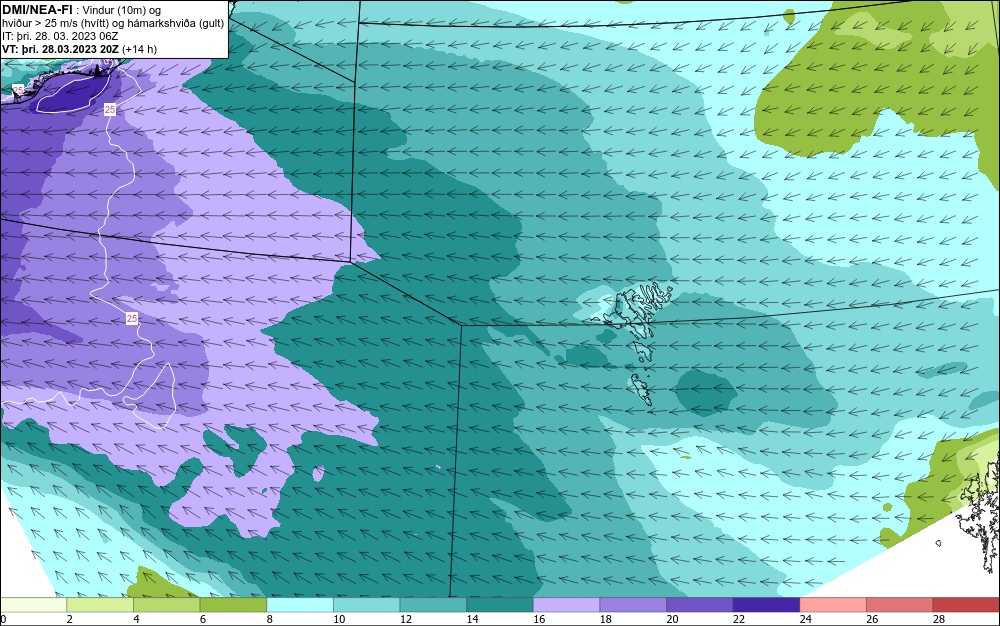Viewport: 1000px width, 626px height.
Task: Click the legend scale value "2"
Action: (x=70, y=619)
